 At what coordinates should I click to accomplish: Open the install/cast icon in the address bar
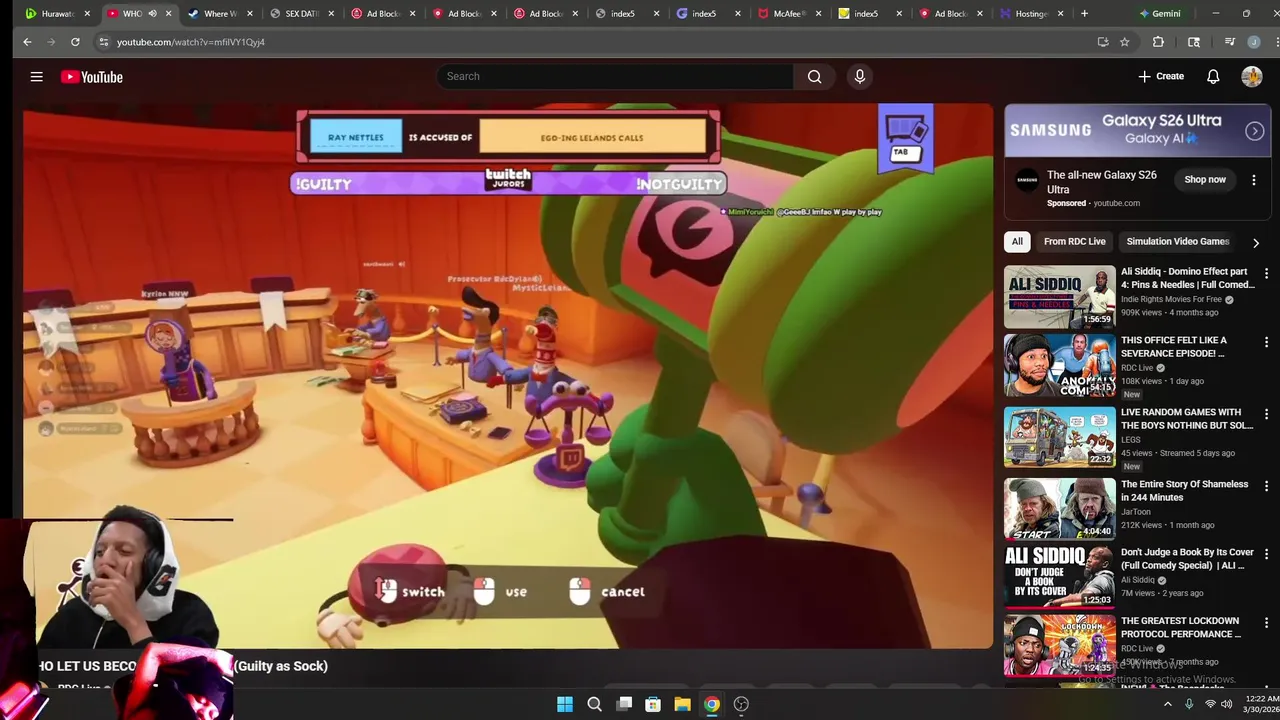[1103, 42]
